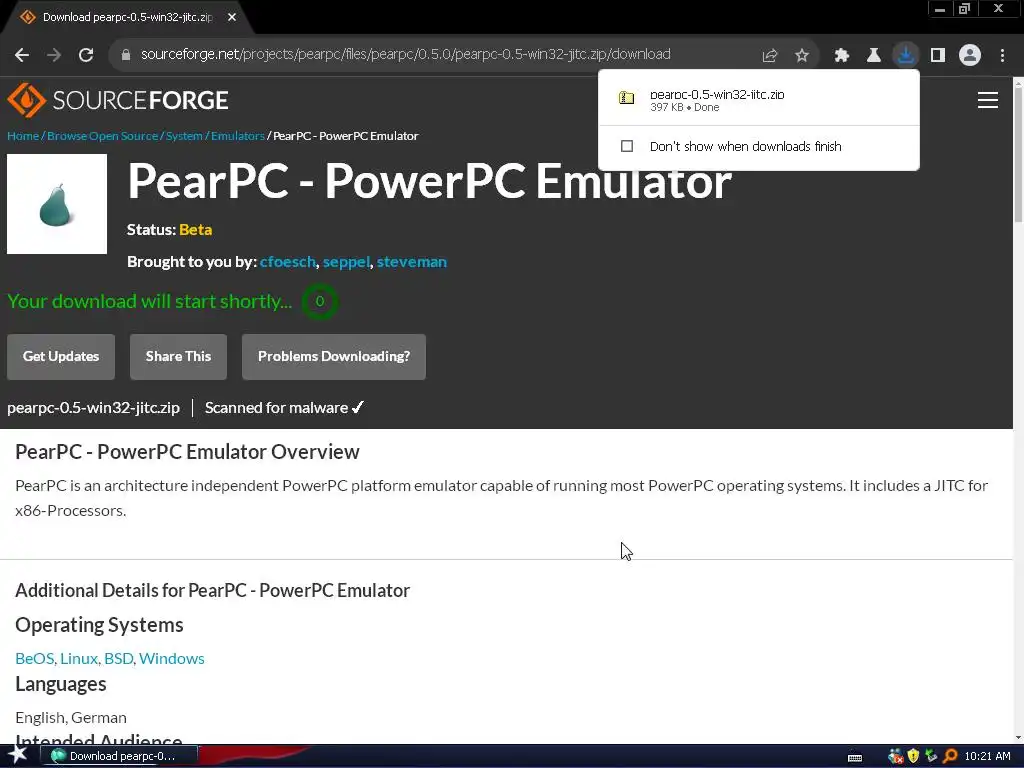Bookmark this page with the star
This screenshot has height=768, width=1024.
point(802,56)
